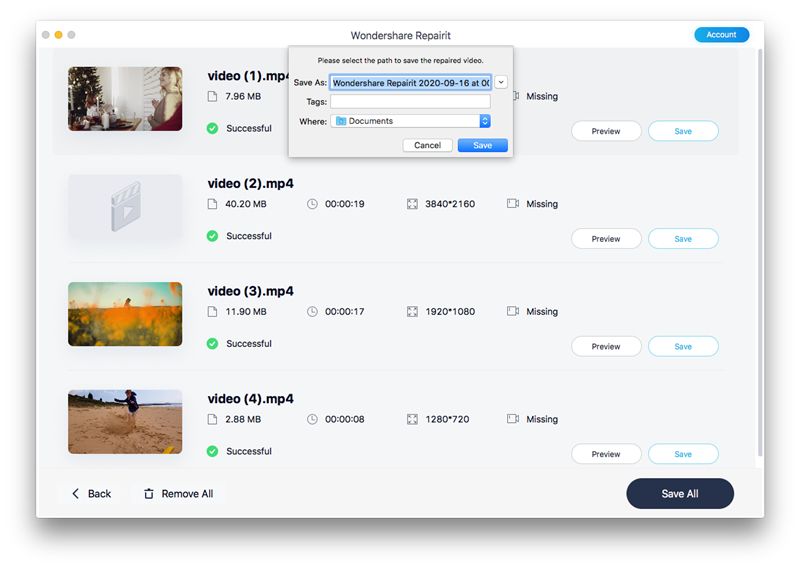Cancel the save dialog
The width and height of the screenshot is (800, 569).
(428, 145)
